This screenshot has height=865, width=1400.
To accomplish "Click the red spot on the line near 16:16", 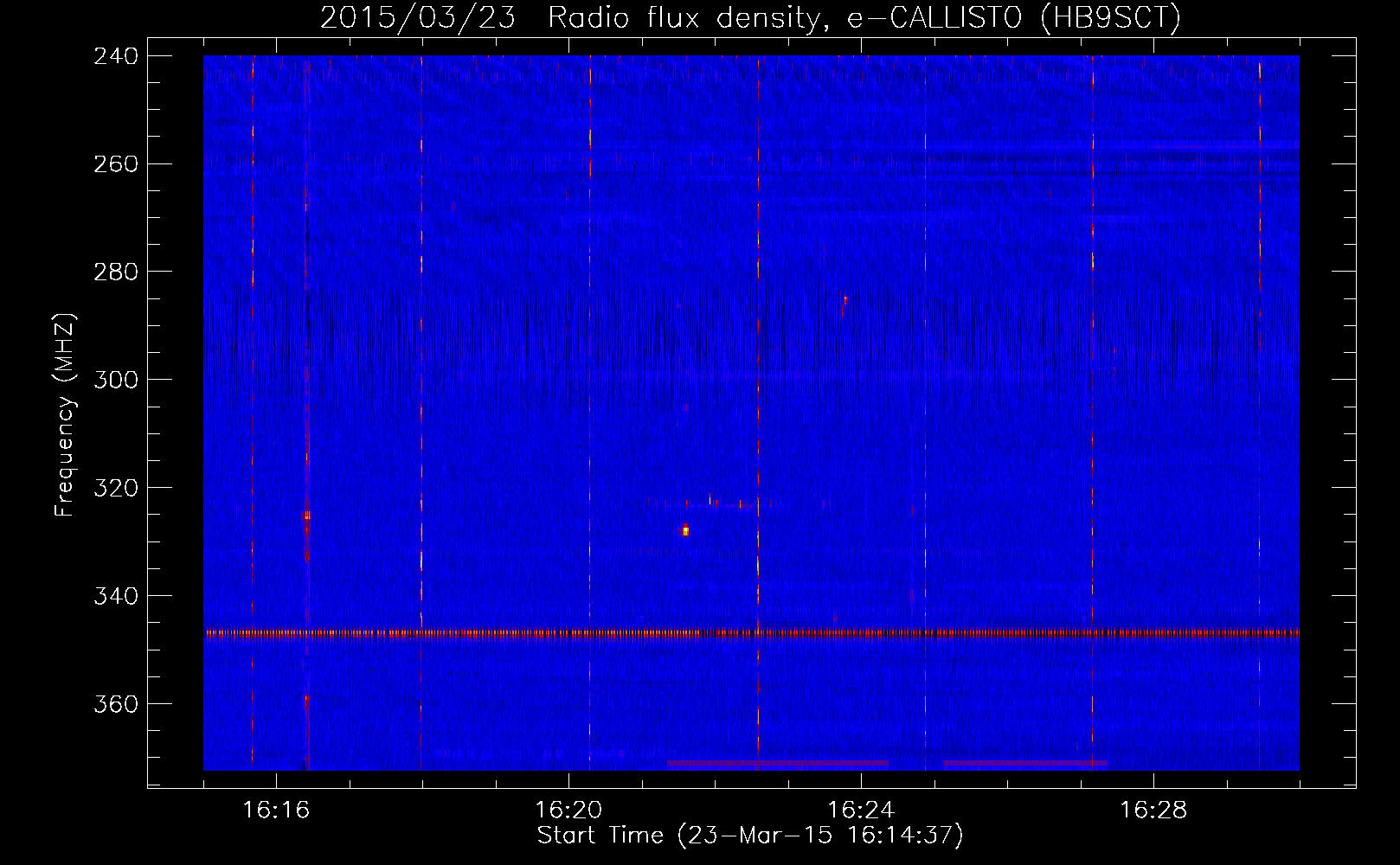I will [306, 516].
